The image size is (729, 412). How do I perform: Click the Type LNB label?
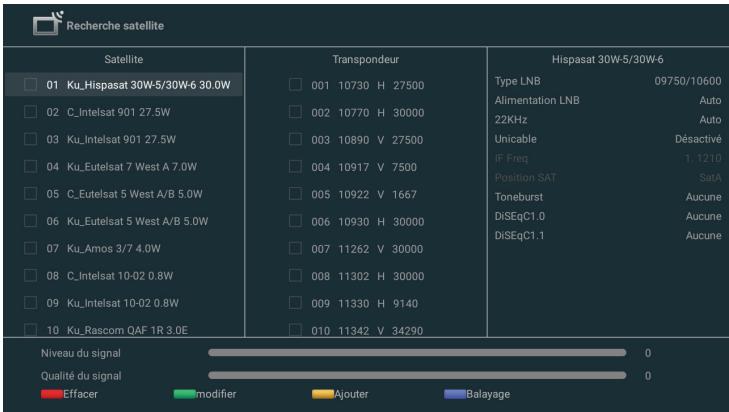pyautogui.click(x=517, y=81)
